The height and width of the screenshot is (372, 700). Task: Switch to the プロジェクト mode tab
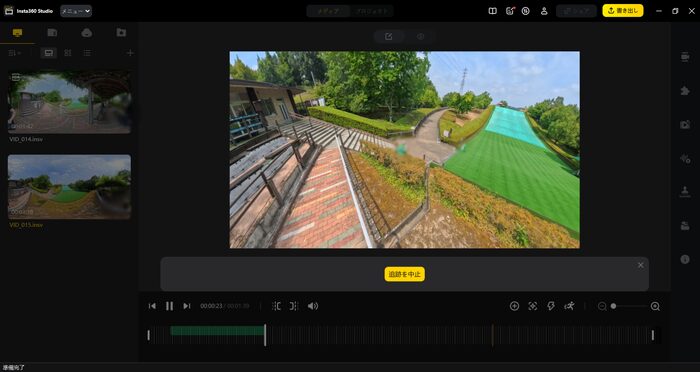coord(371,11)
